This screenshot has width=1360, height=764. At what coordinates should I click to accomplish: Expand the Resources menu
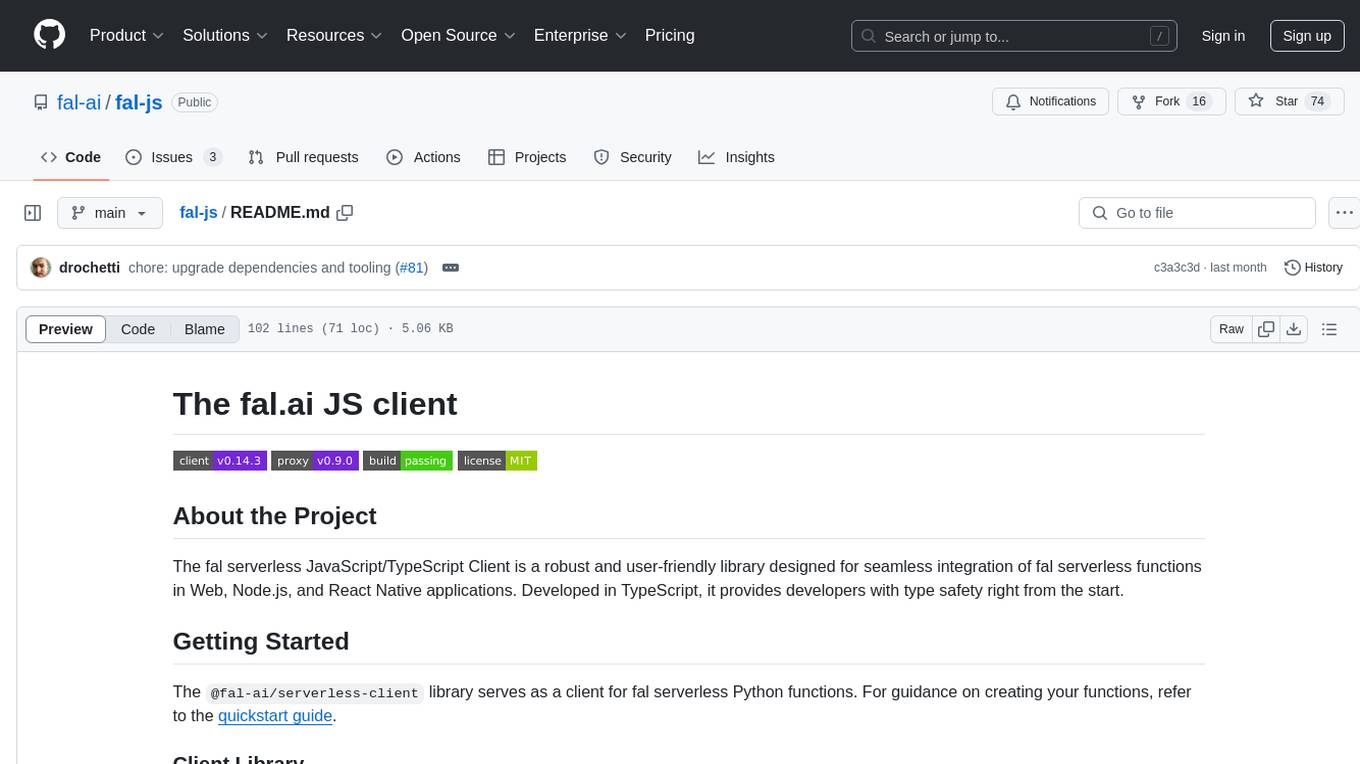pos(334,35)
